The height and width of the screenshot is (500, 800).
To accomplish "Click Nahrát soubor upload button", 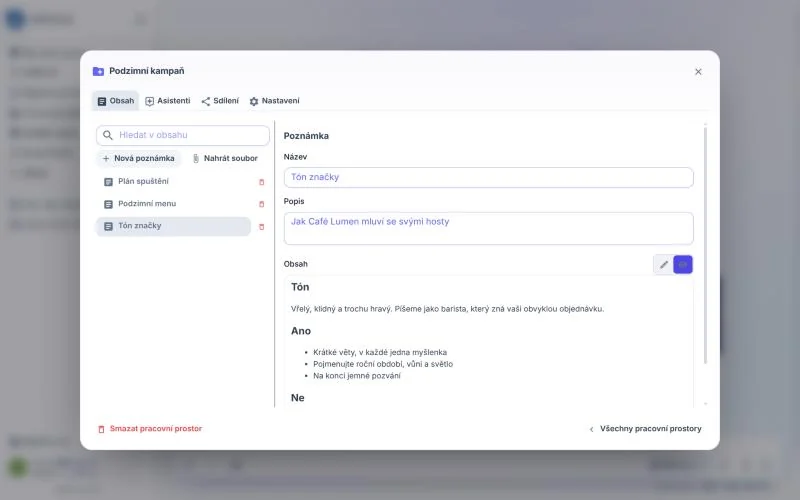I will pyautogui.click(x=225, y=159).
